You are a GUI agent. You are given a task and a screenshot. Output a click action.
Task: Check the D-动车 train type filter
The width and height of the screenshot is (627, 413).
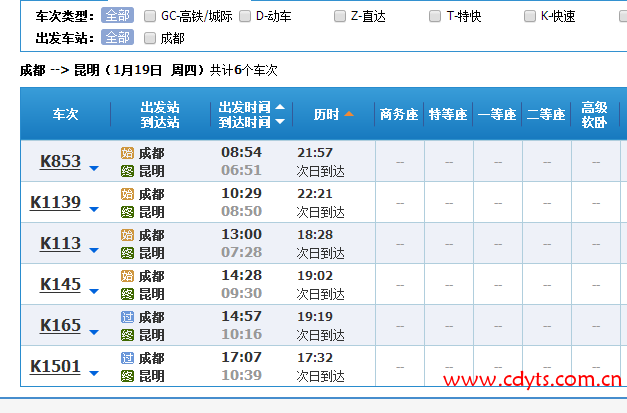point(245,17)
